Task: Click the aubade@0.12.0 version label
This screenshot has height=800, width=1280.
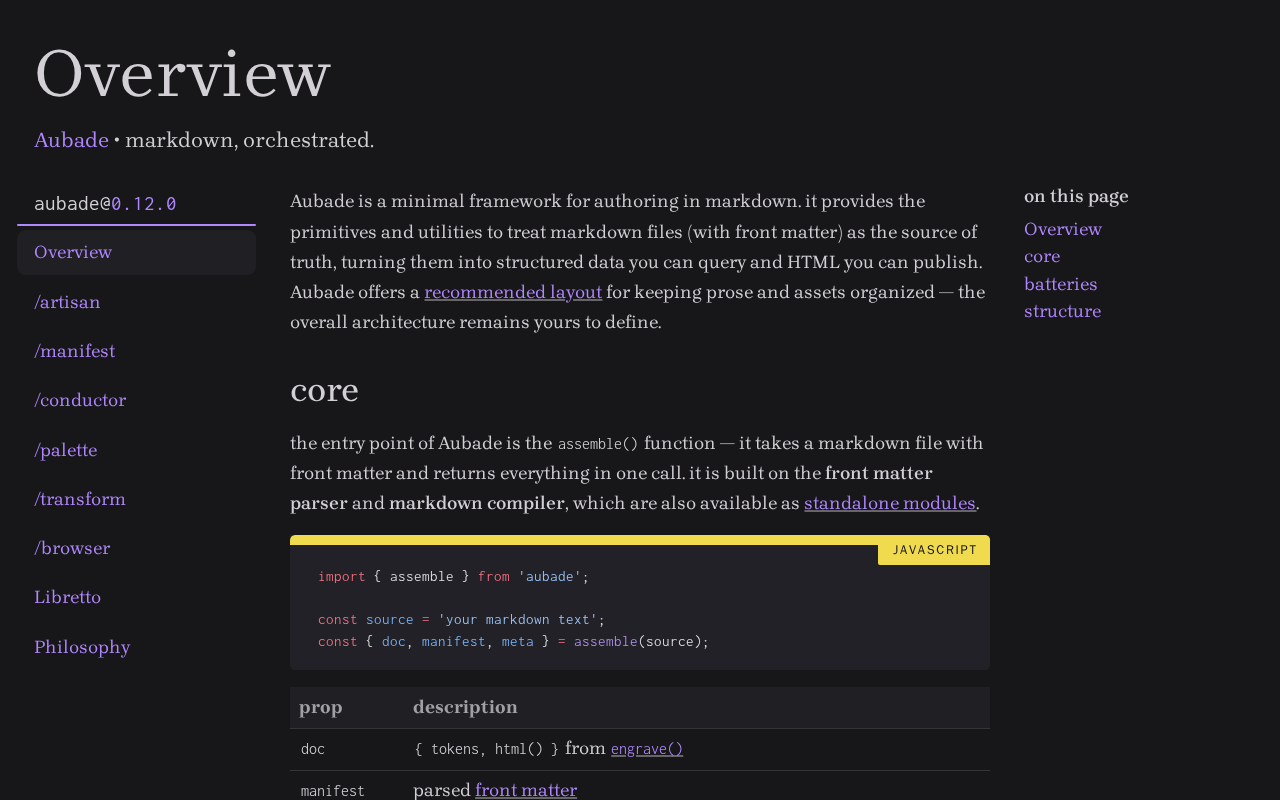Action: (x=105, y=204)
